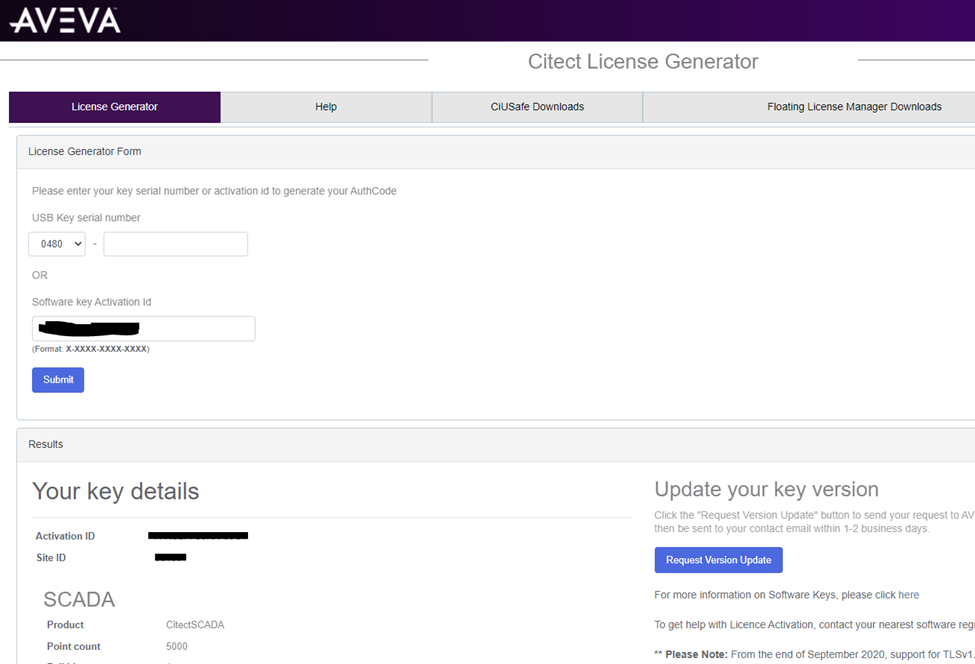Select the format hint X-XXXX-XXXX-XXXX text
The height and width of the screenshot is (664, 975).
coord(106,349)
